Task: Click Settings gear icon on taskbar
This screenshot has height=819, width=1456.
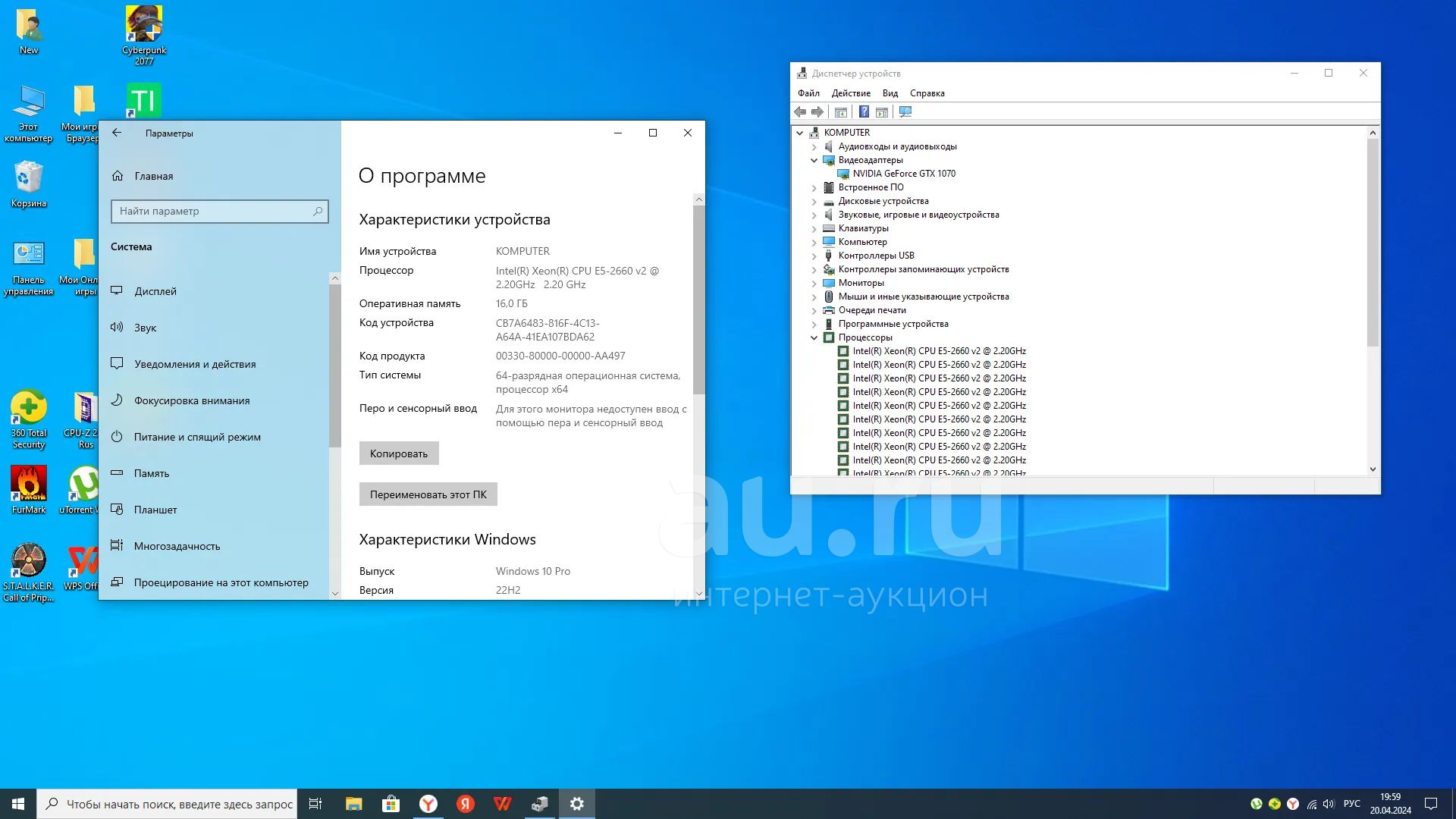Action: coord(577,804)
